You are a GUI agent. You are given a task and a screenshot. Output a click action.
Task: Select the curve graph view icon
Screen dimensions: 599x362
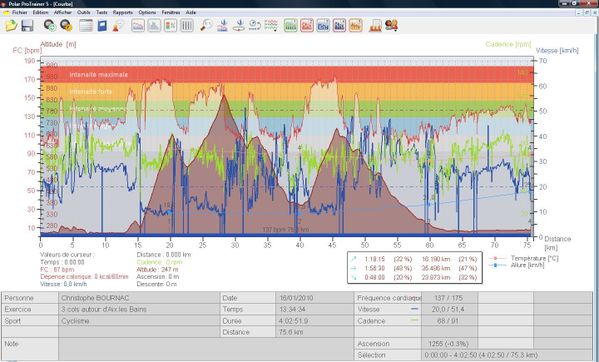click(x=138, y=26)
